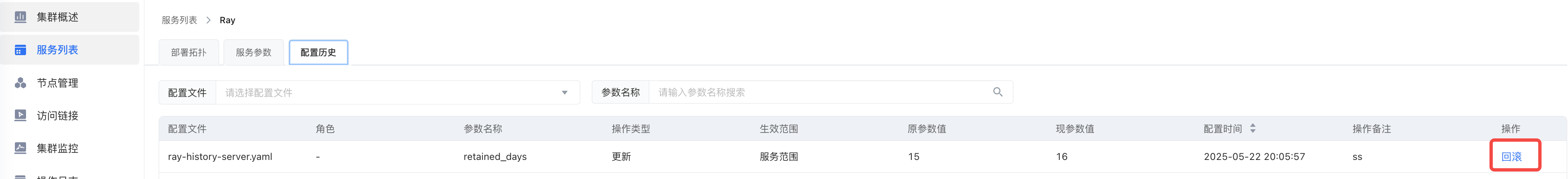Open the 请选择配置文件 select box

[x=398, y=93]
